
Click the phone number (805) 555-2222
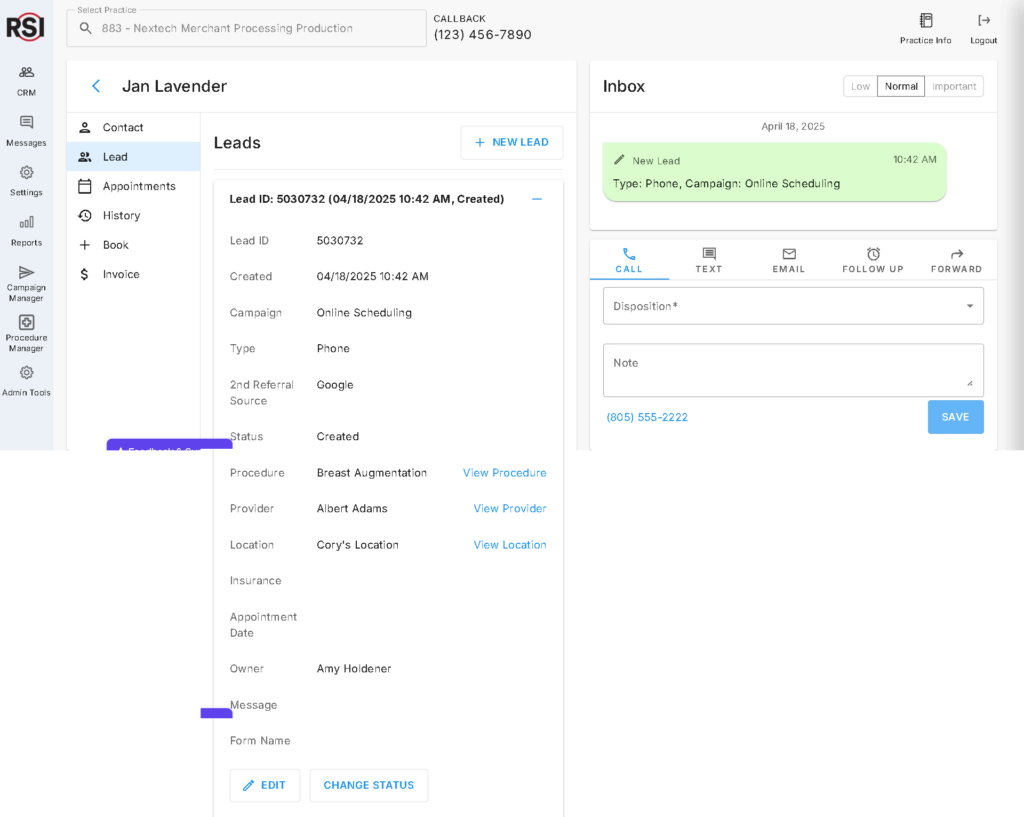[x=647, y=417]
